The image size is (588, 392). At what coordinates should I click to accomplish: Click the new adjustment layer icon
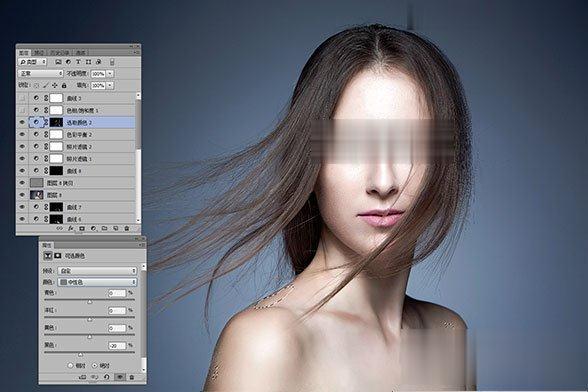point(93,228)
